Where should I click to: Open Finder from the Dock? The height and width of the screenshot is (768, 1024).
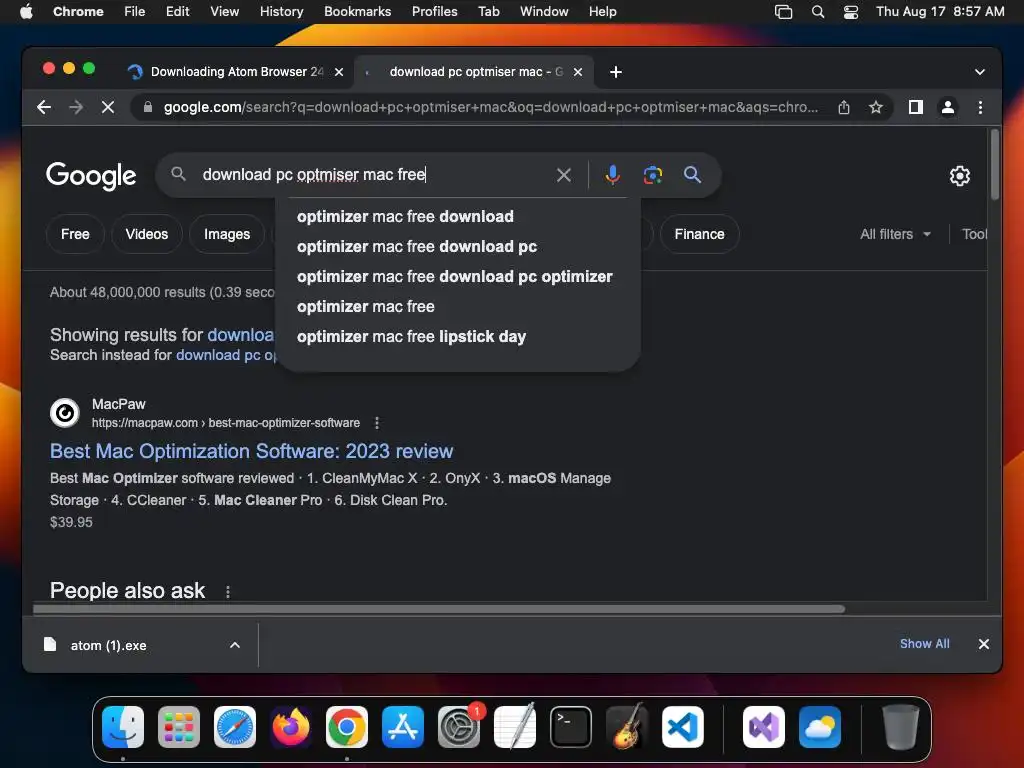pos(123,727)
